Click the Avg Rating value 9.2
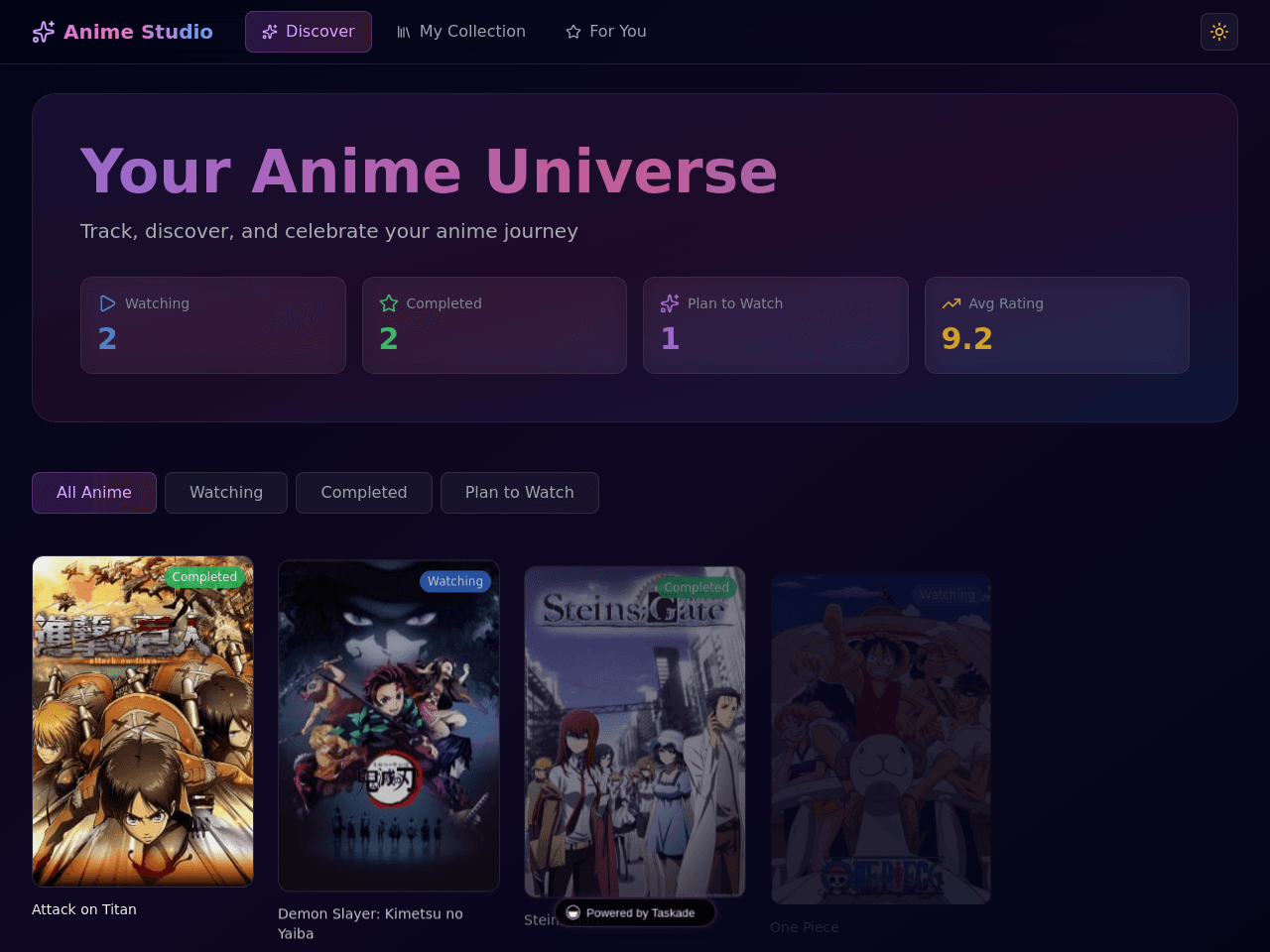This screenshot has height=952, width=1270. pos(967,338)
